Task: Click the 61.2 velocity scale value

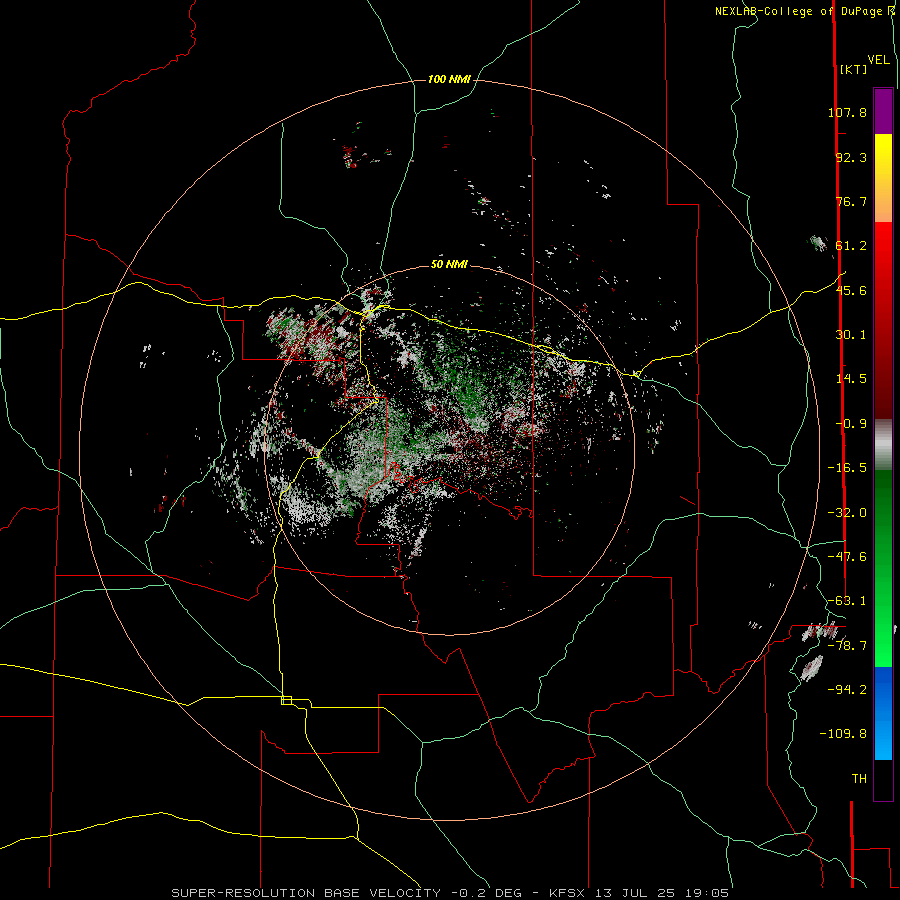Action: pos(851,246)
